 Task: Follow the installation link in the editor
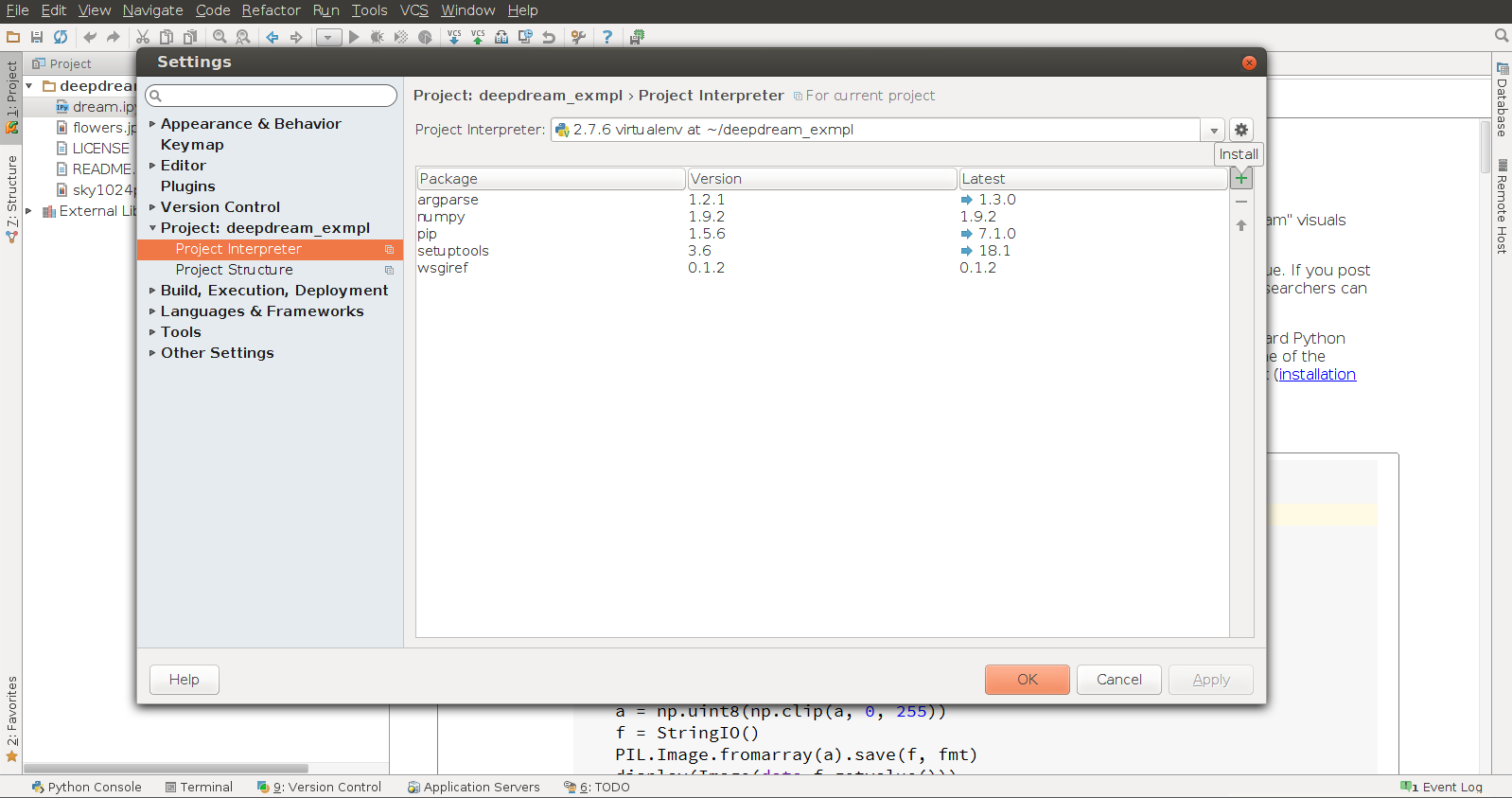click(1317, 375)
